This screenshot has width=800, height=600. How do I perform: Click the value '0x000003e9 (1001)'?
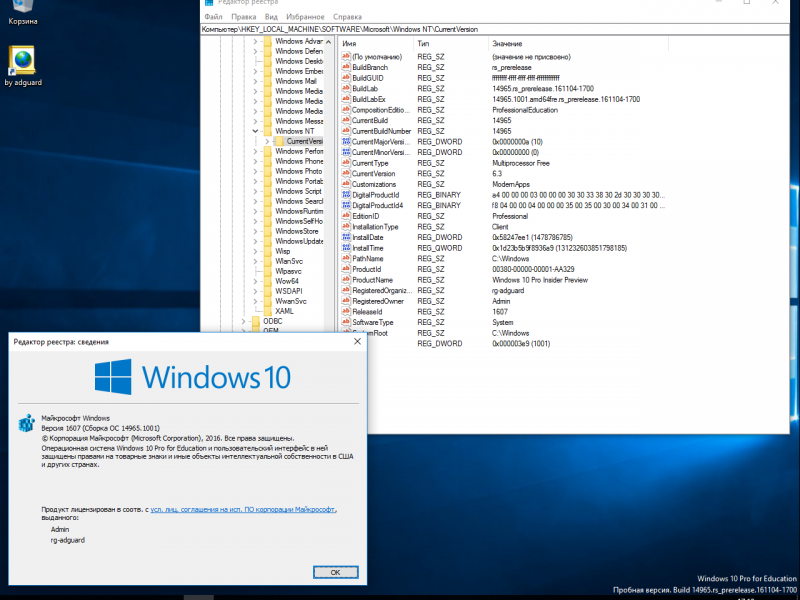[521, 343]
